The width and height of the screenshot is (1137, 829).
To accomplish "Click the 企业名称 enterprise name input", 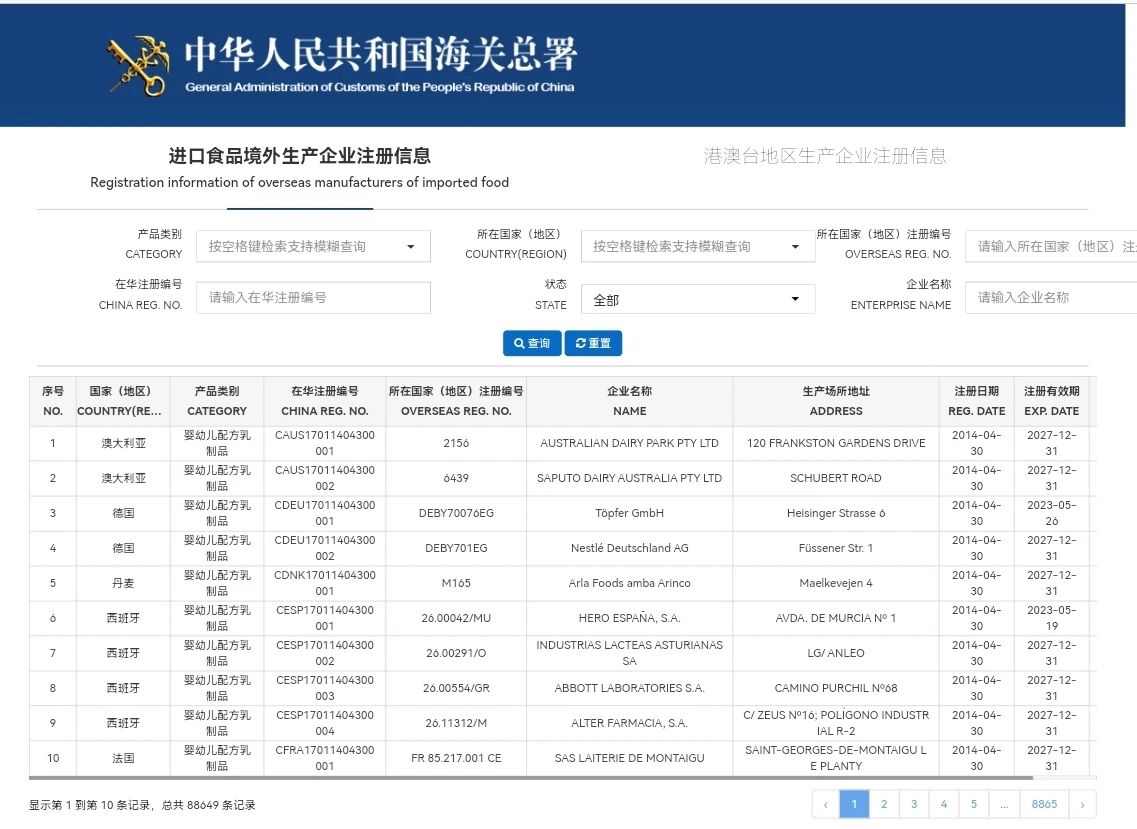I will point(1050,297).
